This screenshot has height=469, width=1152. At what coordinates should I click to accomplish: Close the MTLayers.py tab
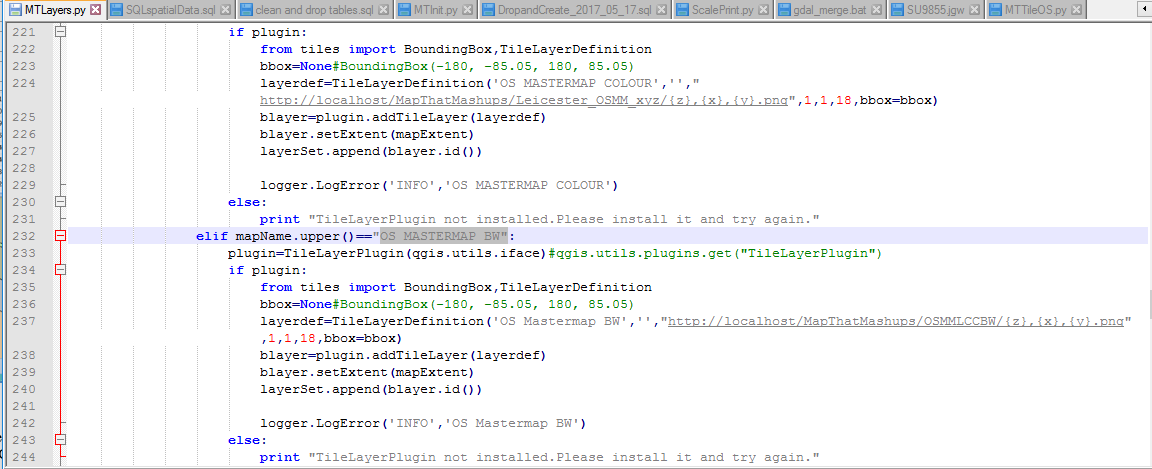pyautogui.click(x=95, y=10)
